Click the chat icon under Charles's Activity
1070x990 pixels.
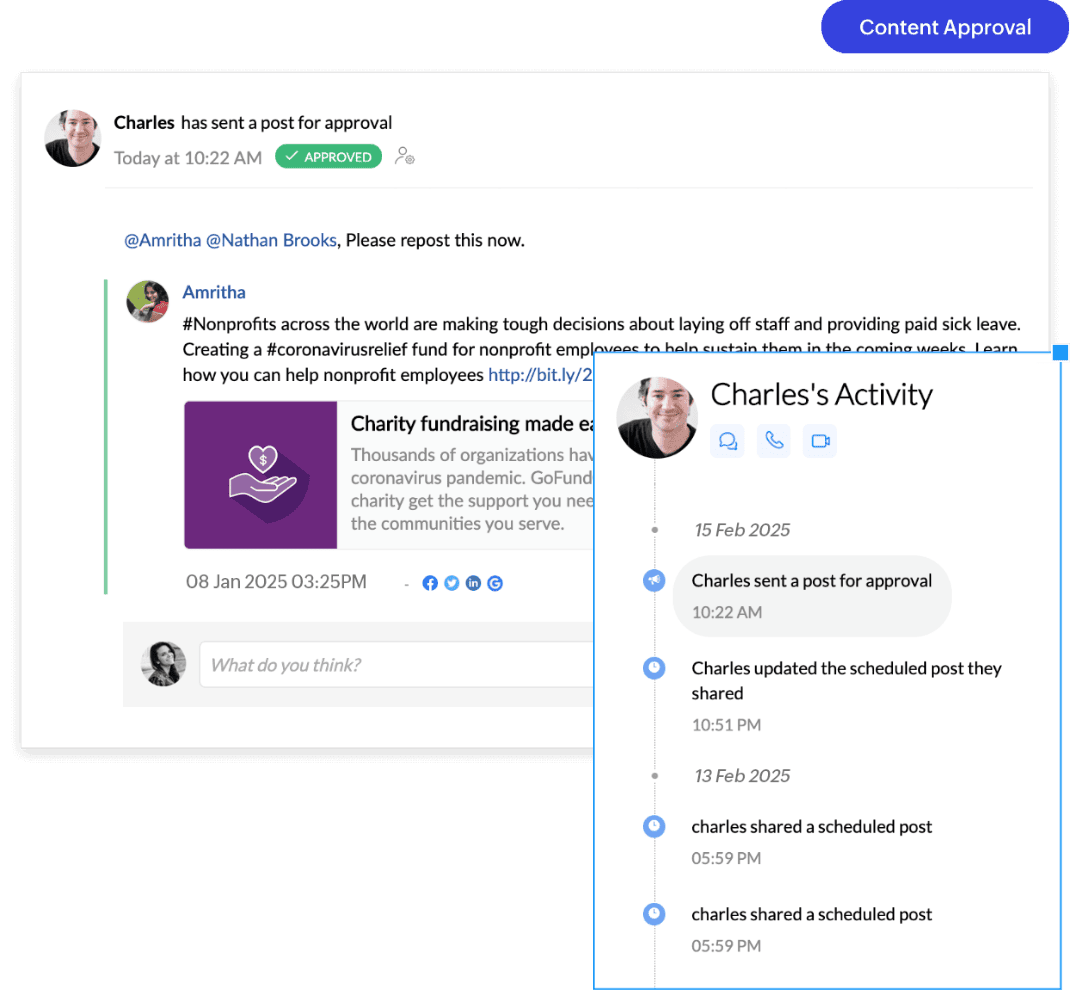point(727,441)
